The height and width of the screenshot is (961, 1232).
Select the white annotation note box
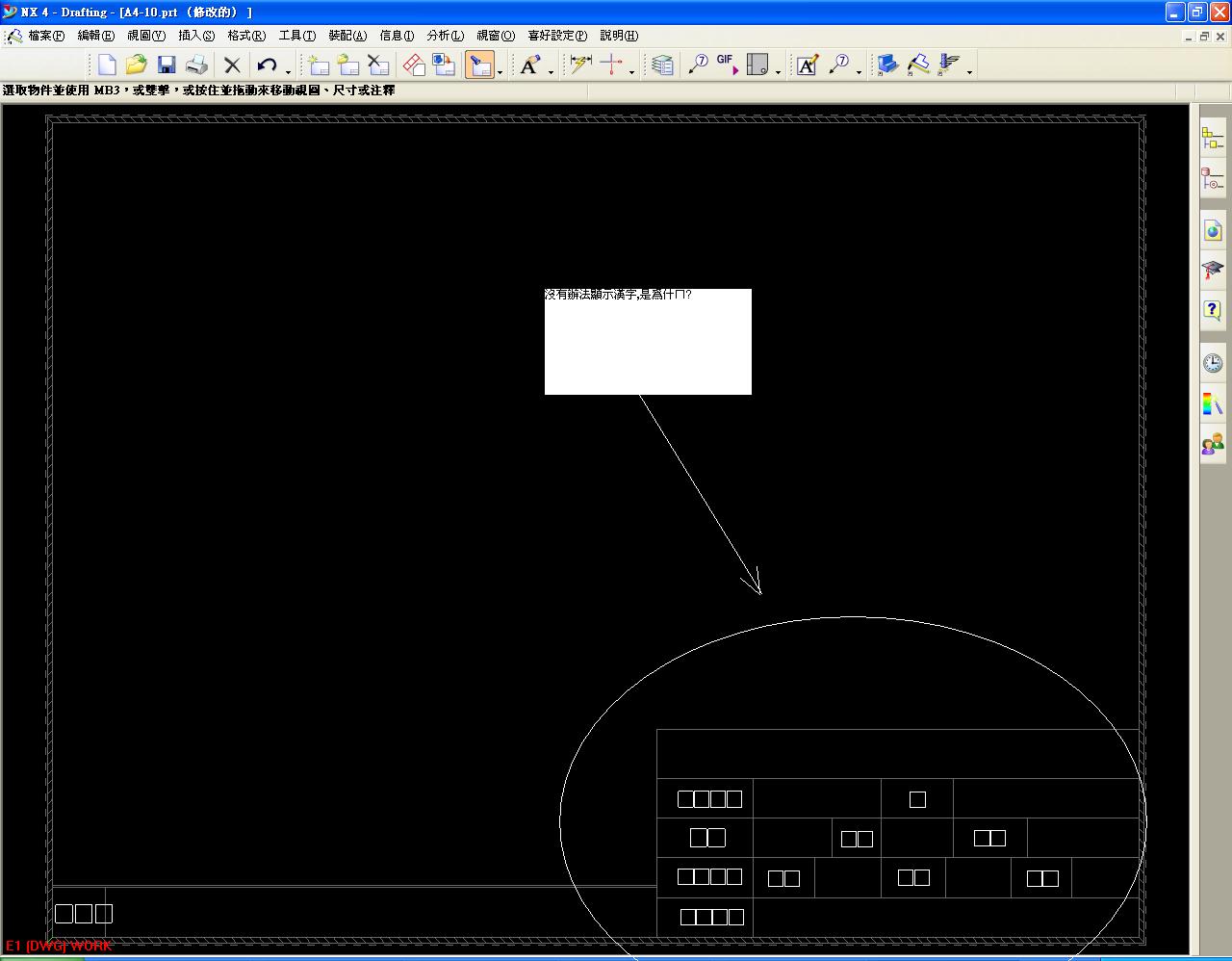[648, 342]
